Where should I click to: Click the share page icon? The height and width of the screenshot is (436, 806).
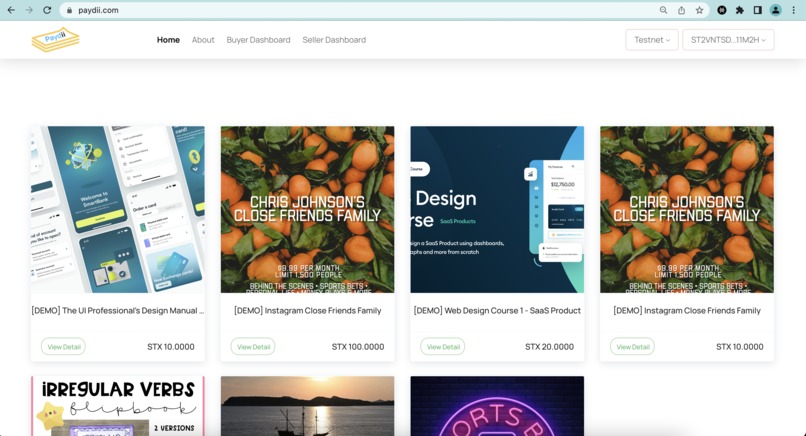tap(682, 10)
